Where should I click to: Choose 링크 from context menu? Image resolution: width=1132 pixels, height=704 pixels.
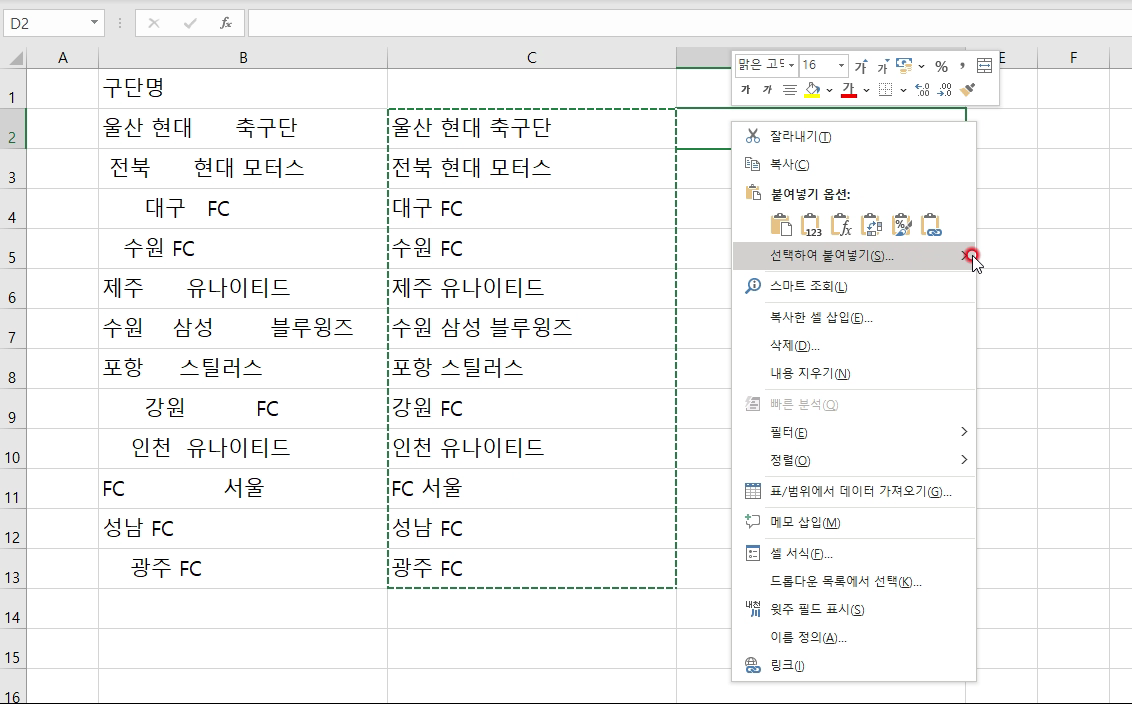point(854,666)
